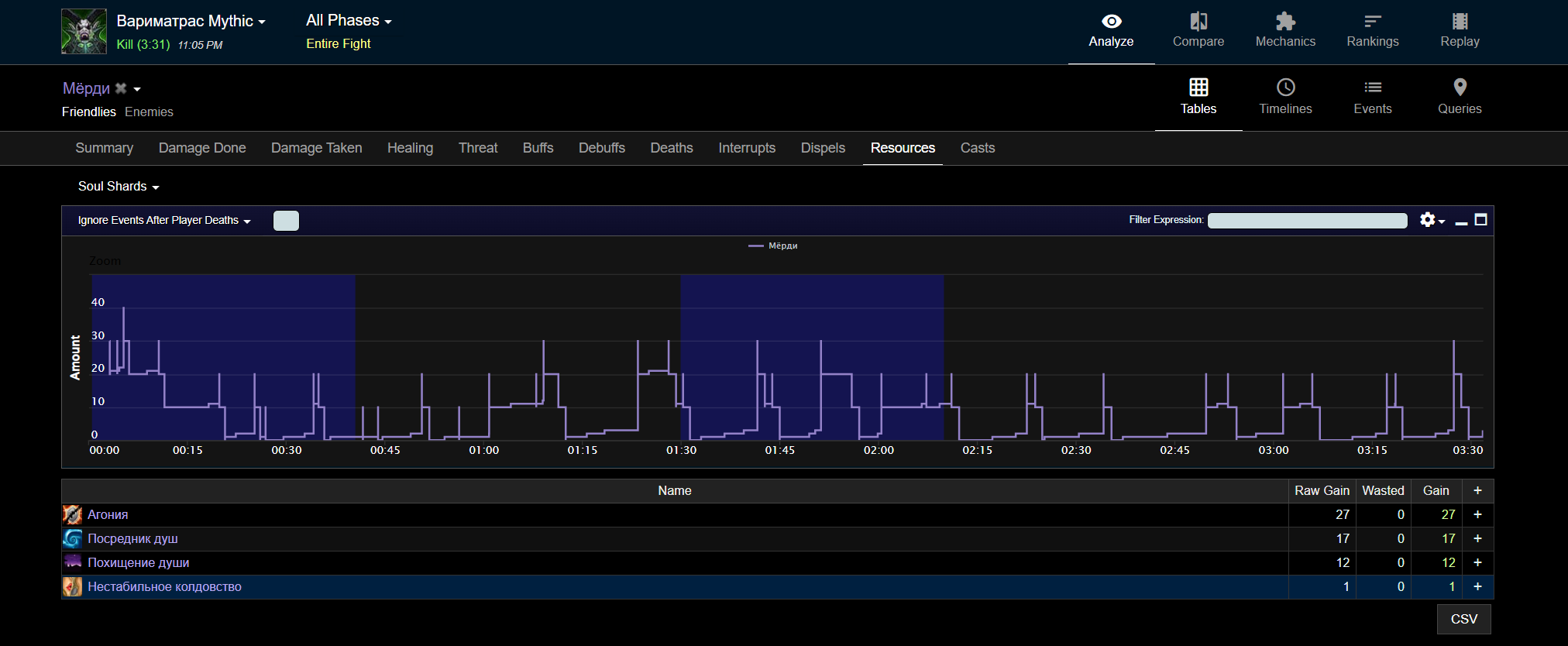Open the Rankings view
Image resolution: width=1568 pixels, height=646 pixels.
[x=1372, y=31]
